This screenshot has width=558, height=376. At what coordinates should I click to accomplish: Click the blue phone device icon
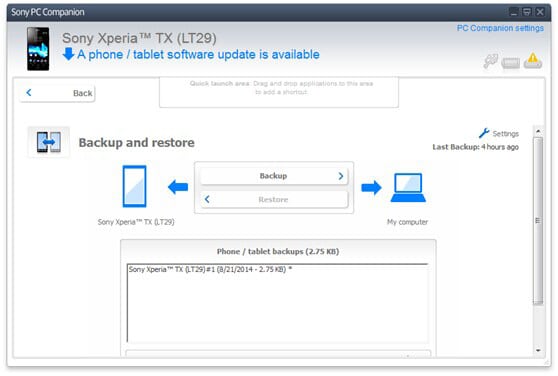point(135,186)
